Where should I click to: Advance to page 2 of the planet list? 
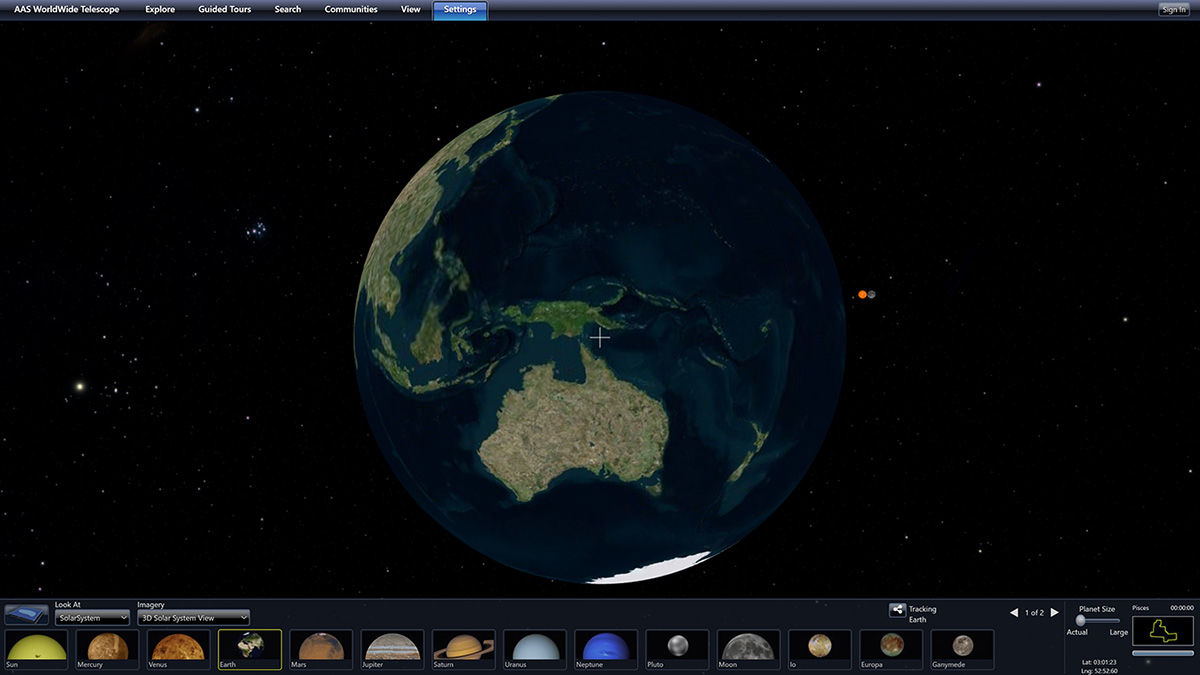click(x=1054, y=612)
